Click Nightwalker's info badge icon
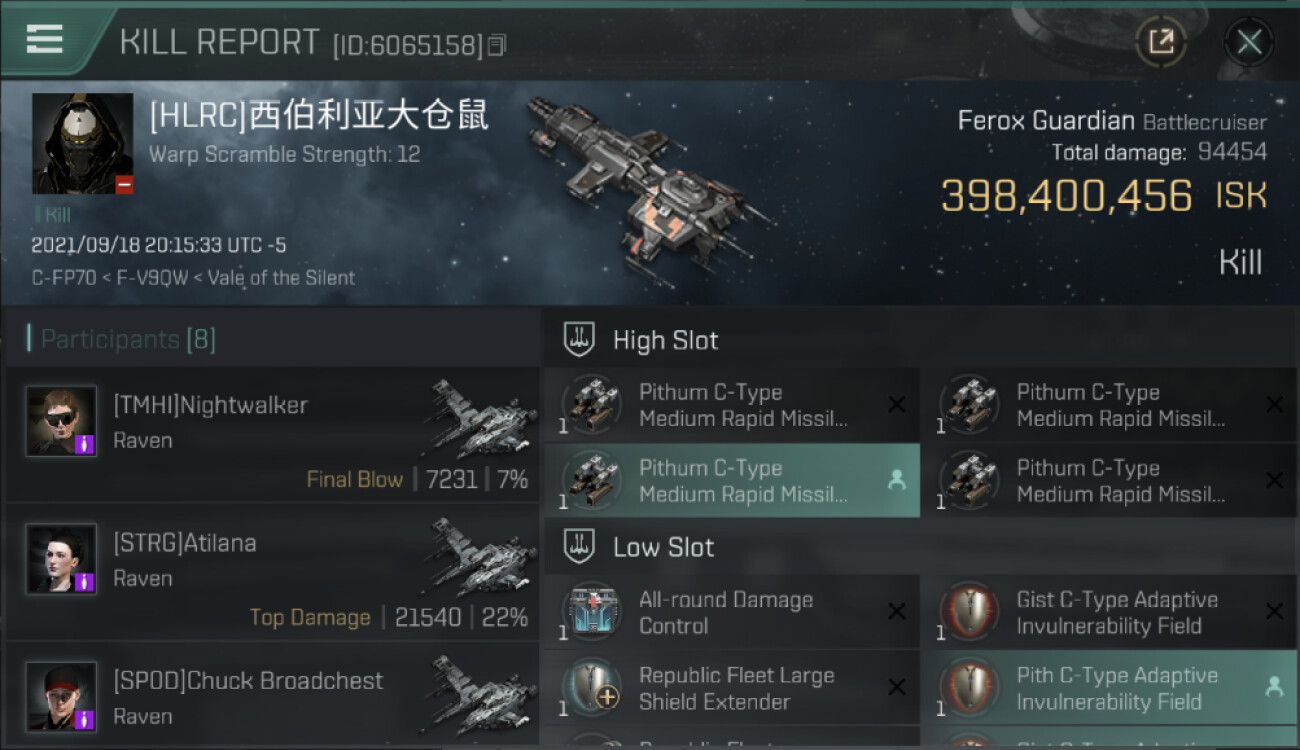The height and width of the screenshot is (750, 1300). pyautogui.click(x=85, y=443)
